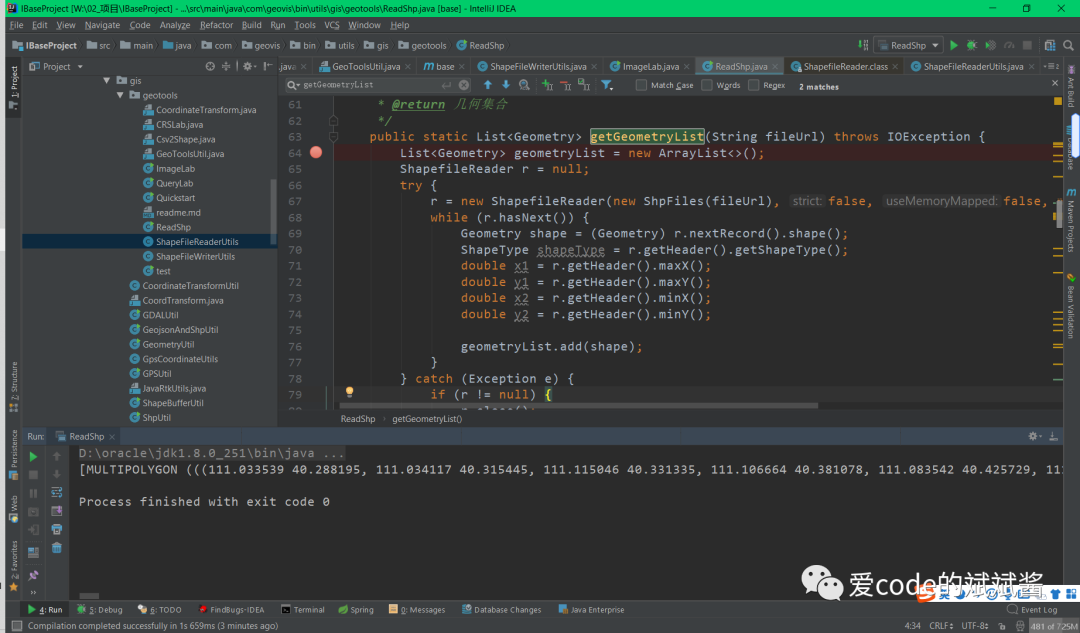Image resolution: width=1080 pixels, height=633 pixels.
Task: Open the 6: TODO tool window
Action: coord(160,610)
